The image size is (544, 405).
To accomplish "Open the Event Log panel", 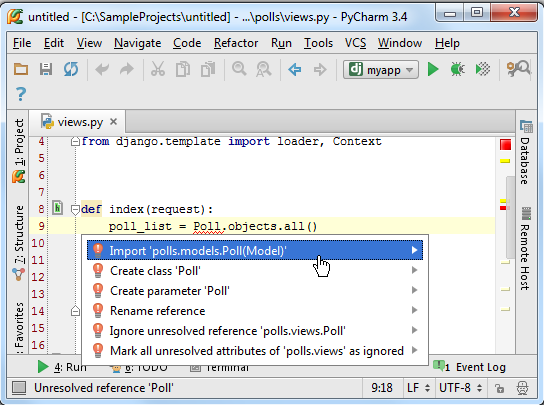I will point(470,367).
